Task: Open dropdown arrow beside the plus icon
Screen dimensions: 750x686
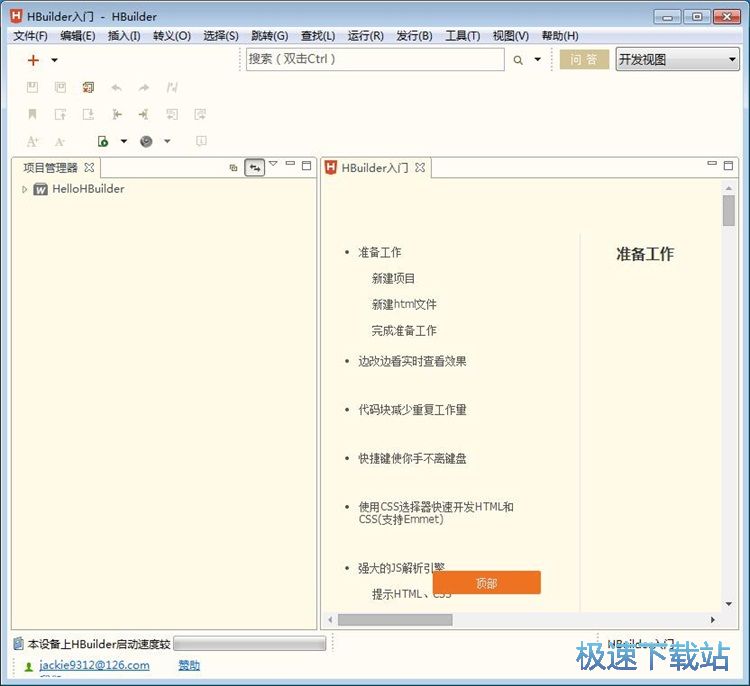Action: tap(54, 60)
